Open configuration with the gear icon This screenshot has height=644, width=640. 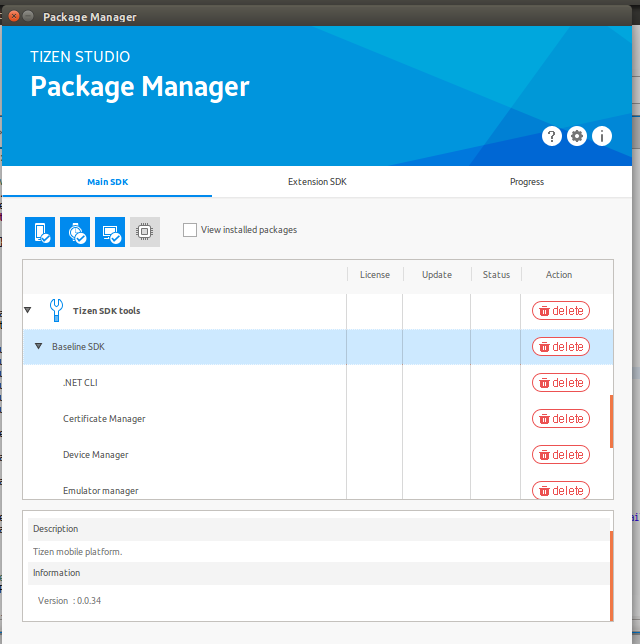(577, 136)
